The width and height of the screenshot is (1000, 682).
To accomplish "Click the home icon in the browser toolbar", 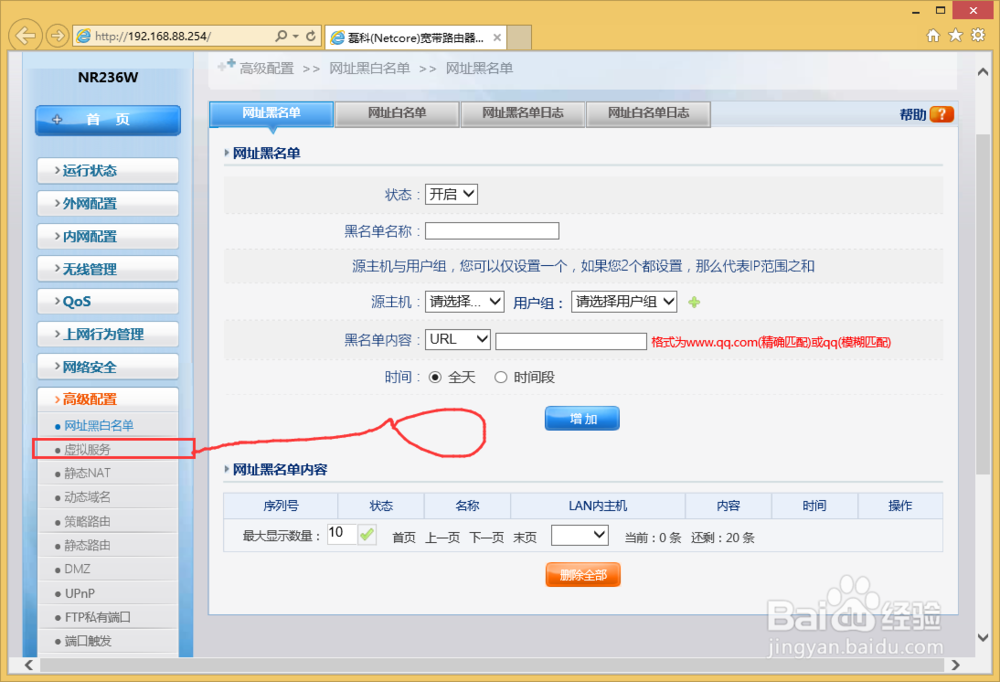I will click(x=932, y=35).
